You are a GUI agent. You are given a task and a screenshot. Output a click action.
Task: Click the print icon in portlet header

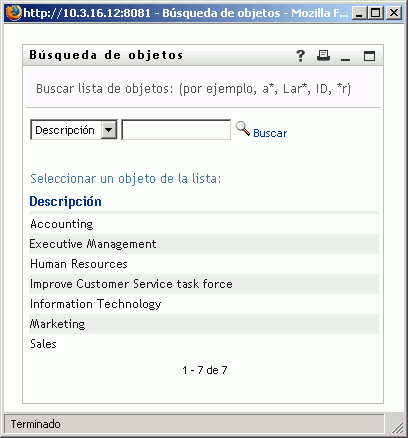point(323,55)
